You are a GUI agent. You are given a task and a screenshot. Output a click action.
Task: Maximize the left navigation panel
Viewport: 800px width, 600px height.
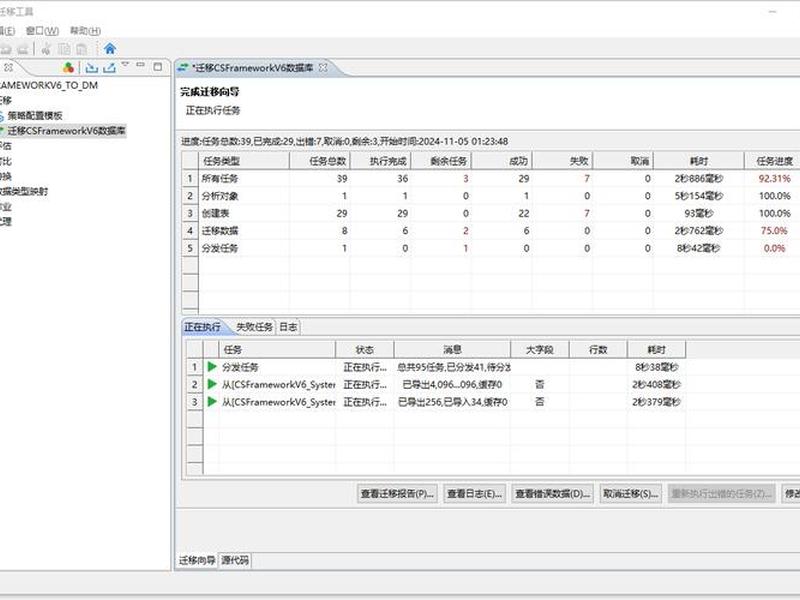pyautogui.click(x=158, y=67)
